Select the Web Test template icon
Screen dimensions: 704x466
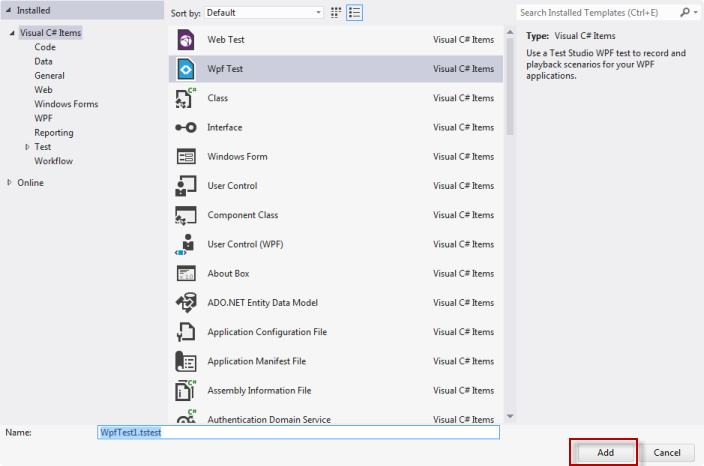[x=186, y=40]
